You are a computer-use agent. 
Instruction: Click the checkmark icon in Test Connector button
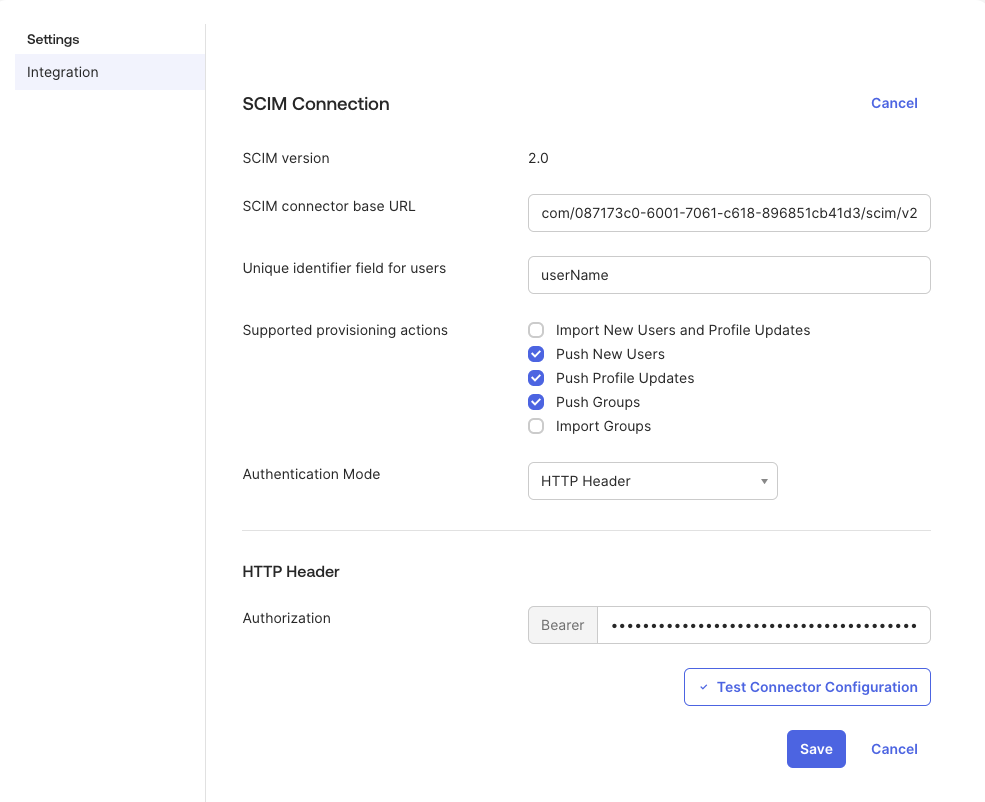tap(704, 688)
